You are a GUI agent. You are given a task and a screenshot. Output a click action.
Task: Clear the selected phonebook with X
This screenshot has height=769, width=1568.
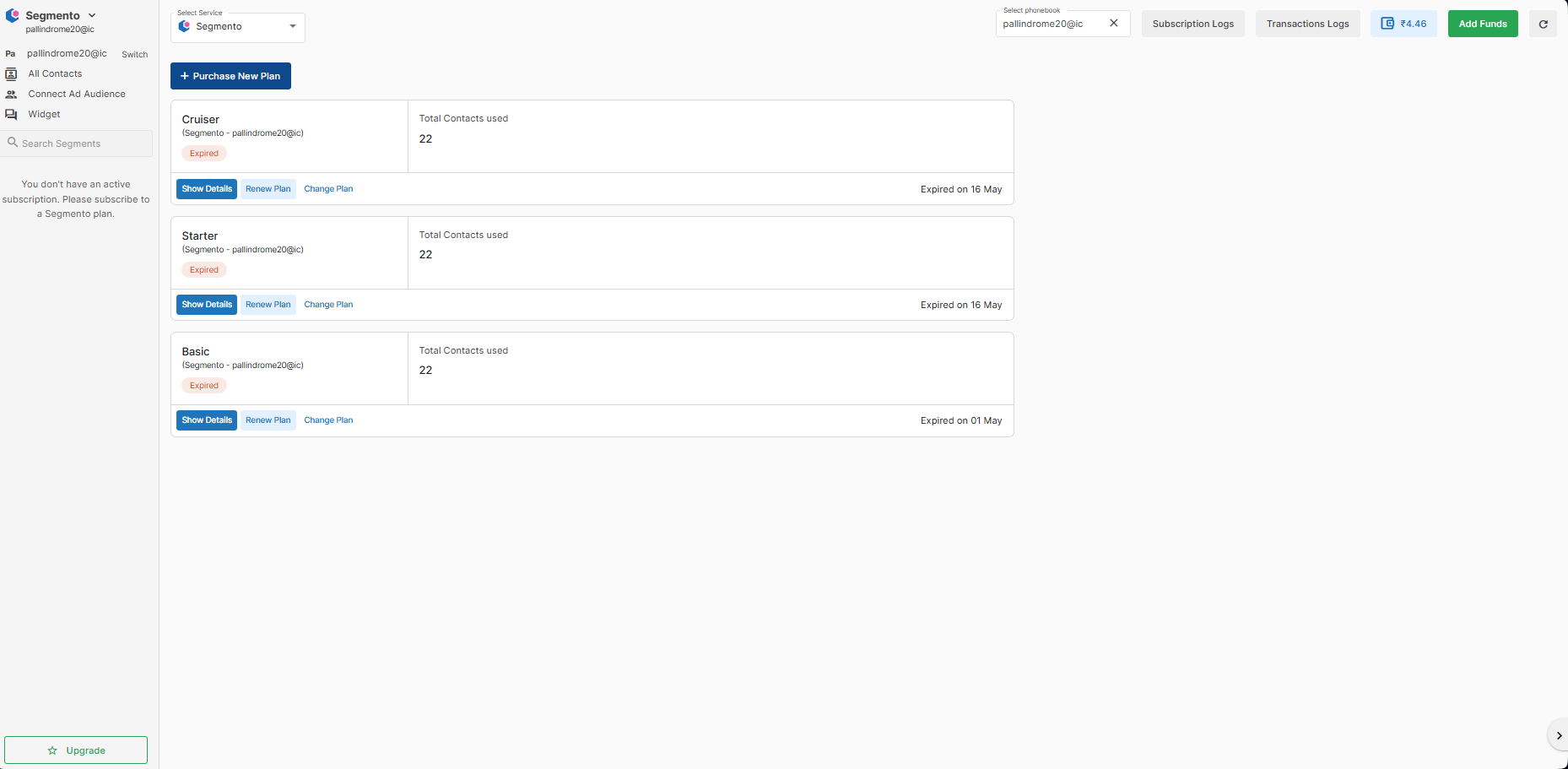[x=1114, y=24]
